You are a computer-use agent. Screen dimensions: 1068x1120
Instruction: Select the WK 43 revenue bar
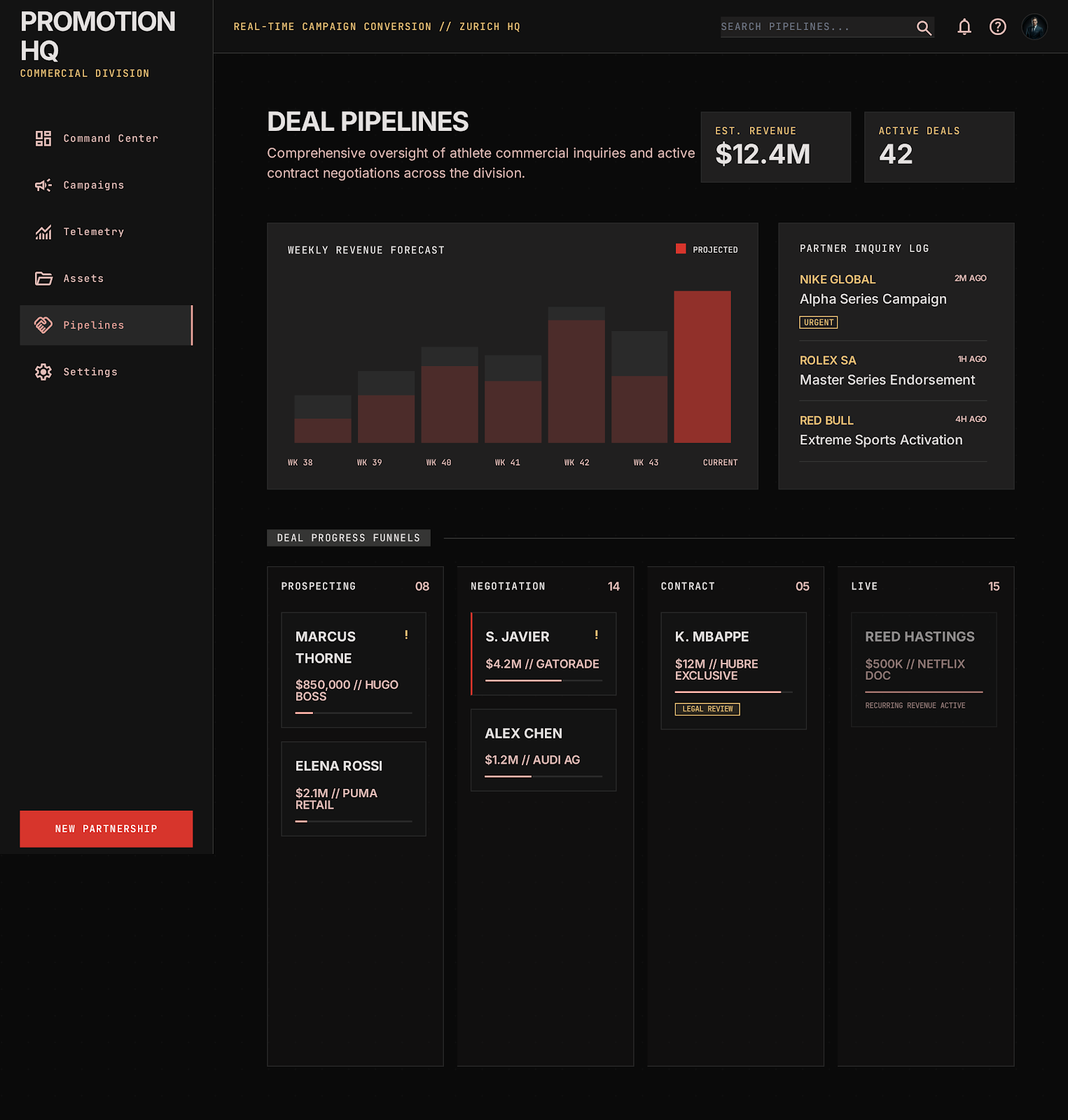click(x=639, y=387)
